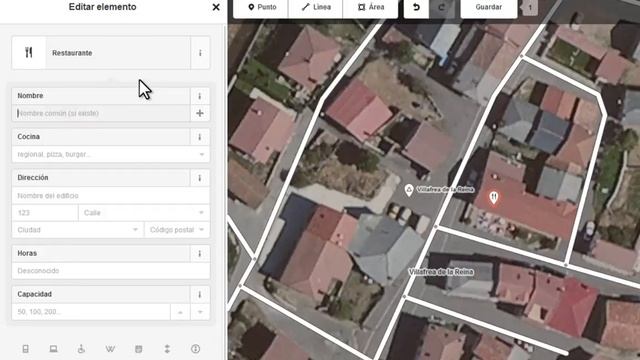Click the Restaurante preset button
Screen dimensions: 640x360
tap(101, 53)
